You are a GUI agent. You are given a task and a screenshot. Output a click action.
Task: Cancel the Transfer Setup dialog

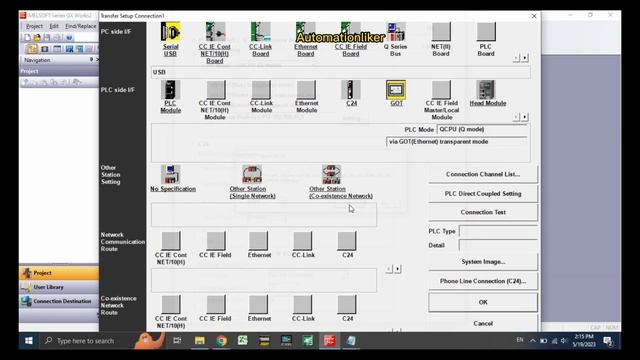483,323
